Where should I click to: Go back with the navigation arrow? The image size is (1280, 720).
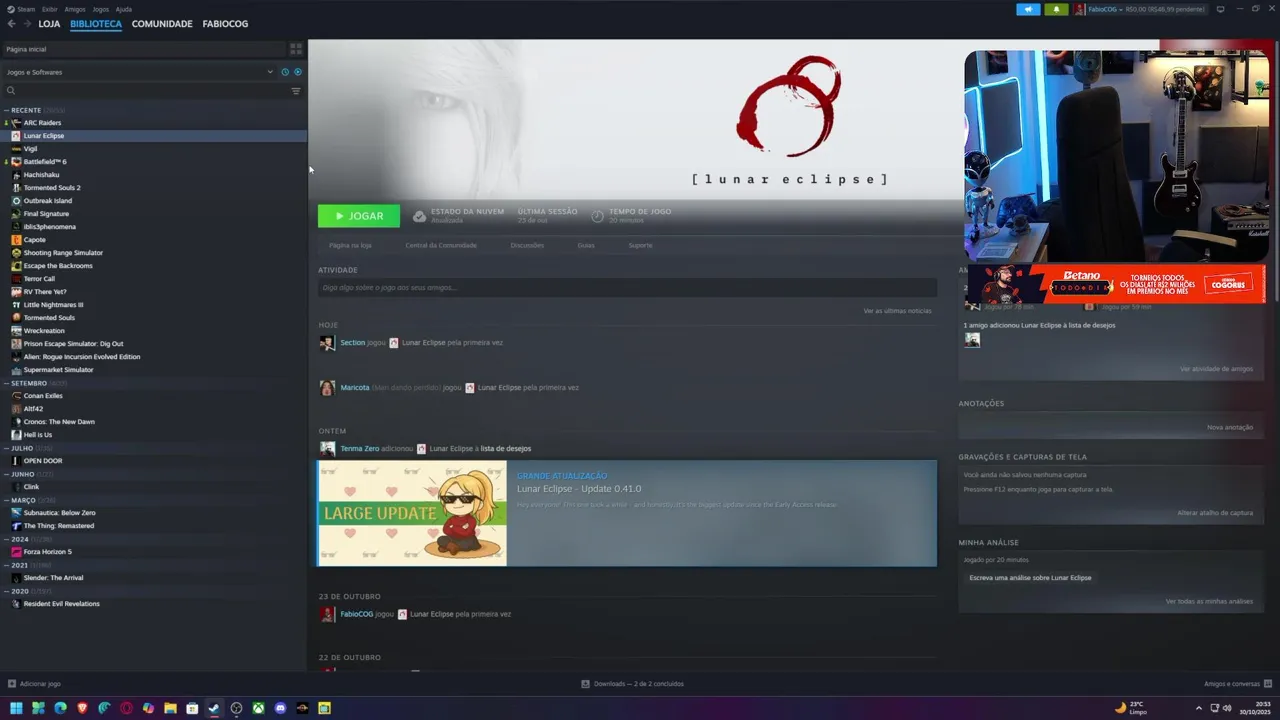point(12,23)
